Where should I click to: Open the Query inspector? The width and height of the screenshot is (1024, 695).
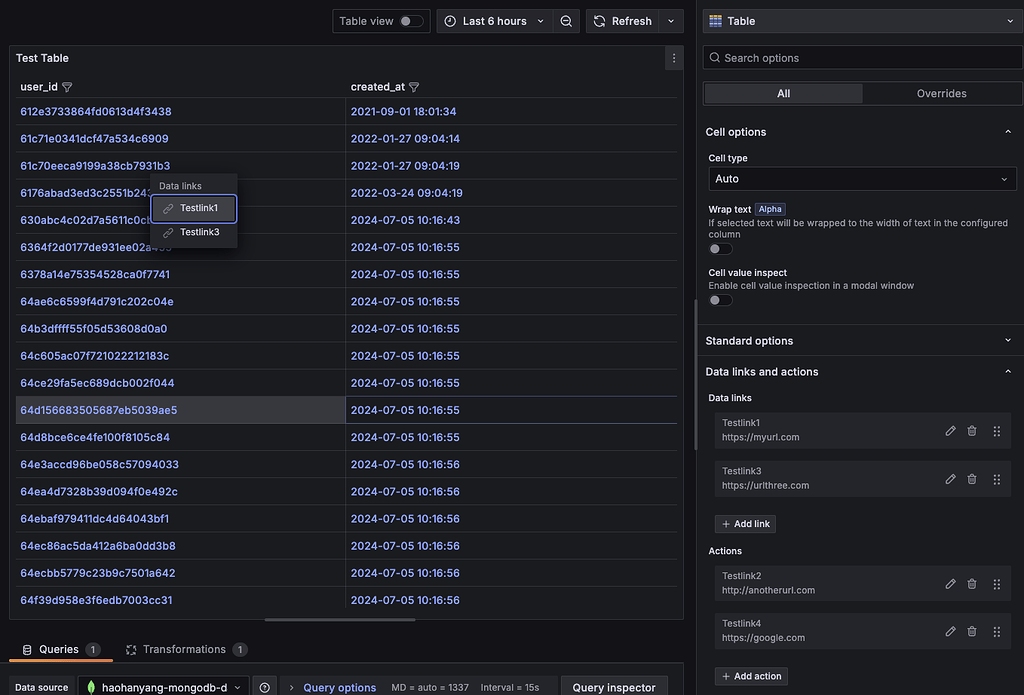[614, 687]
